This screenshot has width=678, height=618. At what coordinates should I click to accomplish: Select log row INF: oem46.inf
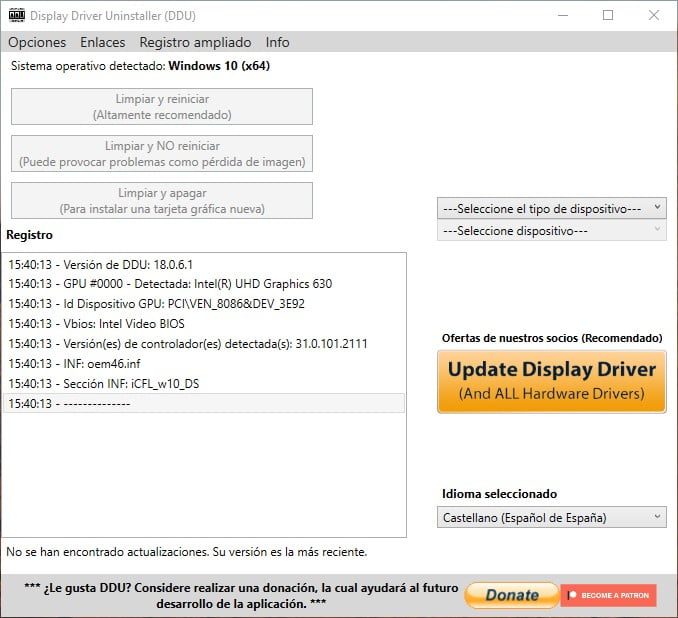pos(204,363)
